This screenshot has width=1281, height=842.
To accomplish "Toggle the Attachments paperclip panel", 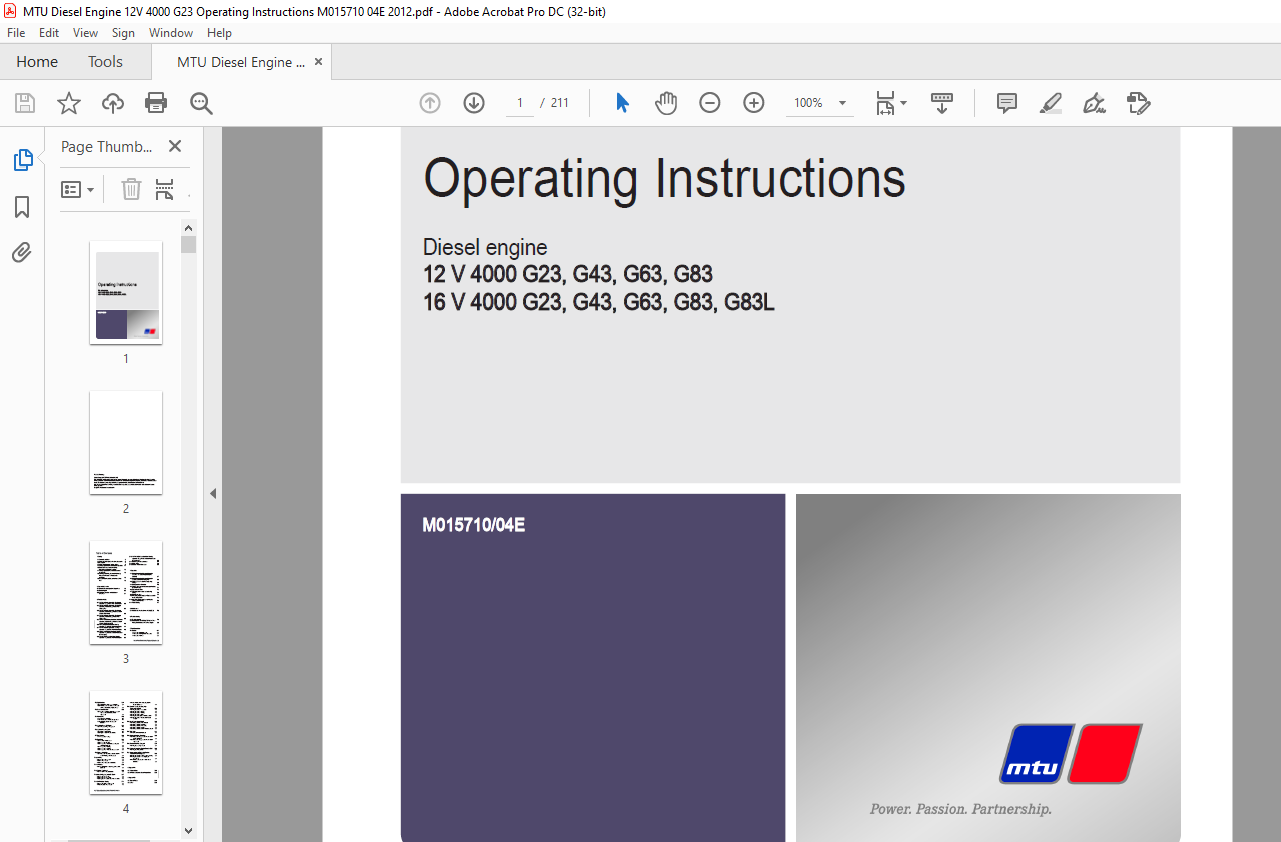I will coord(22,252).
